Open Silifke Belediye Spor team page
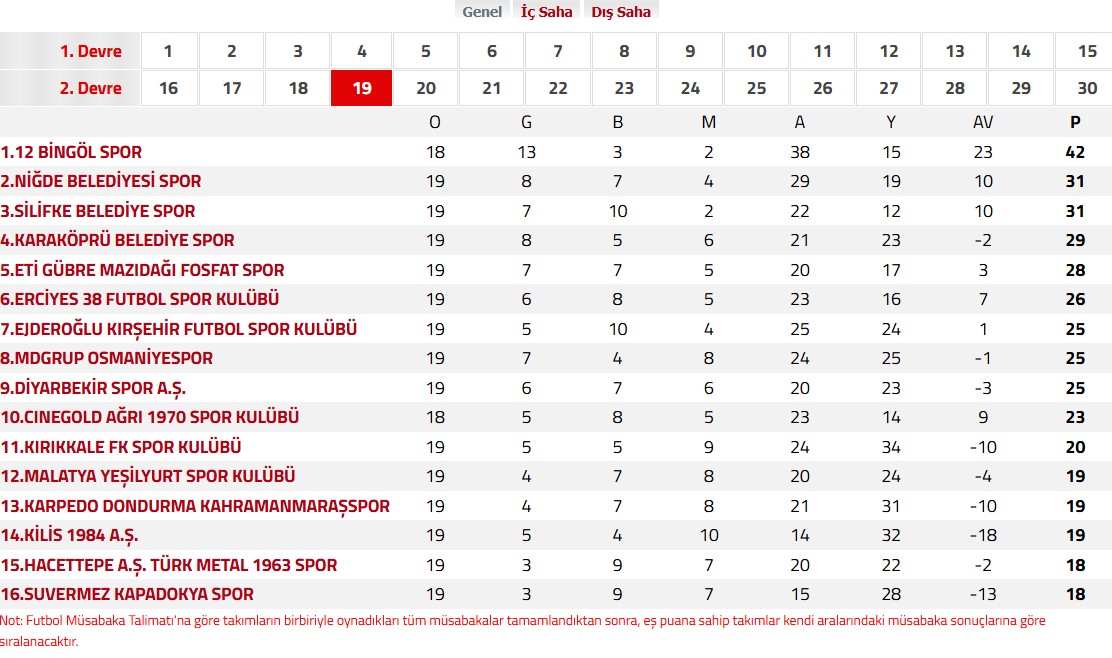The image size is (1112, 658). point(98,211)
